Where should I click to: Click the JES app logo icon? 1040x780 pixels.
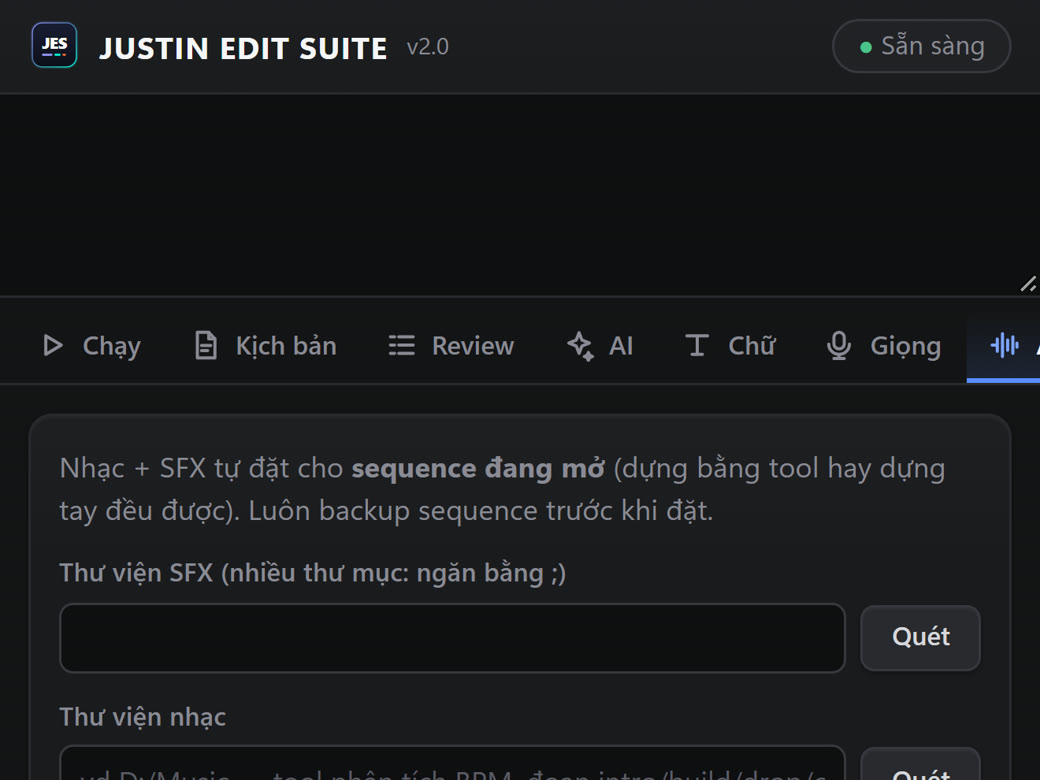[54, 45]
